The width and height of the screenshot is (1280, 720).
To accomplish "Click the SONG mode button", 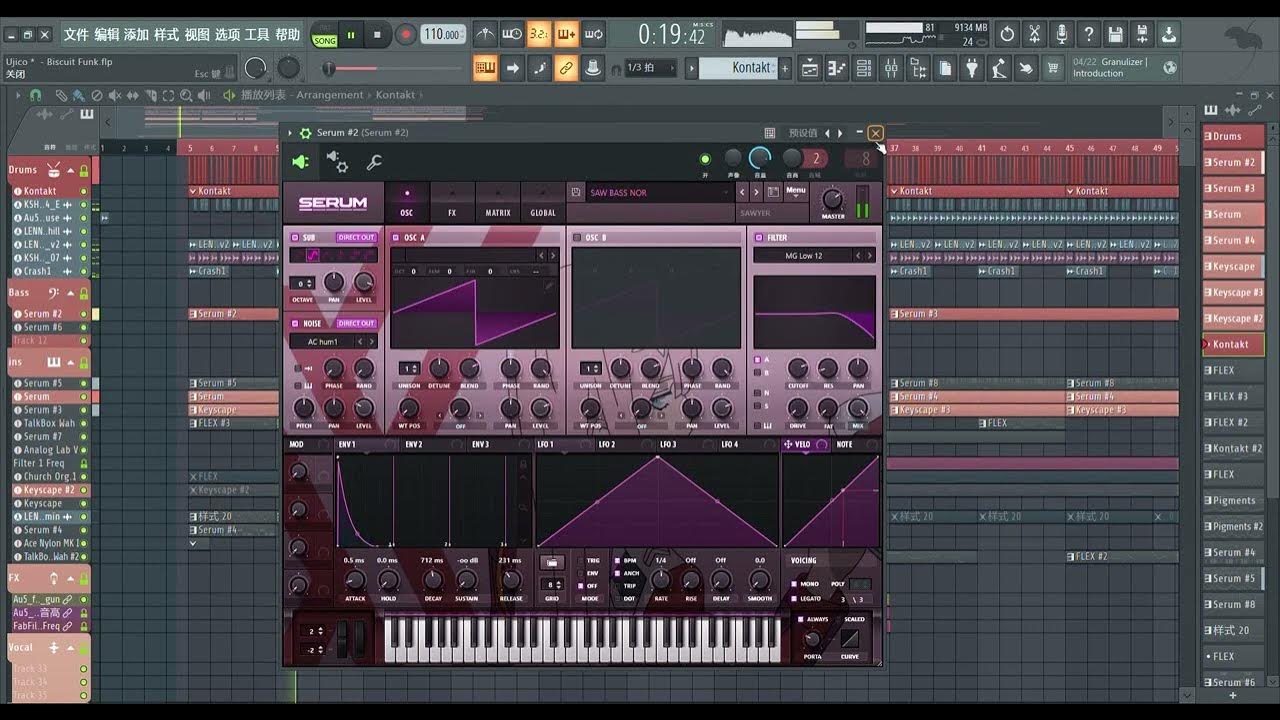I will point(325,41).
